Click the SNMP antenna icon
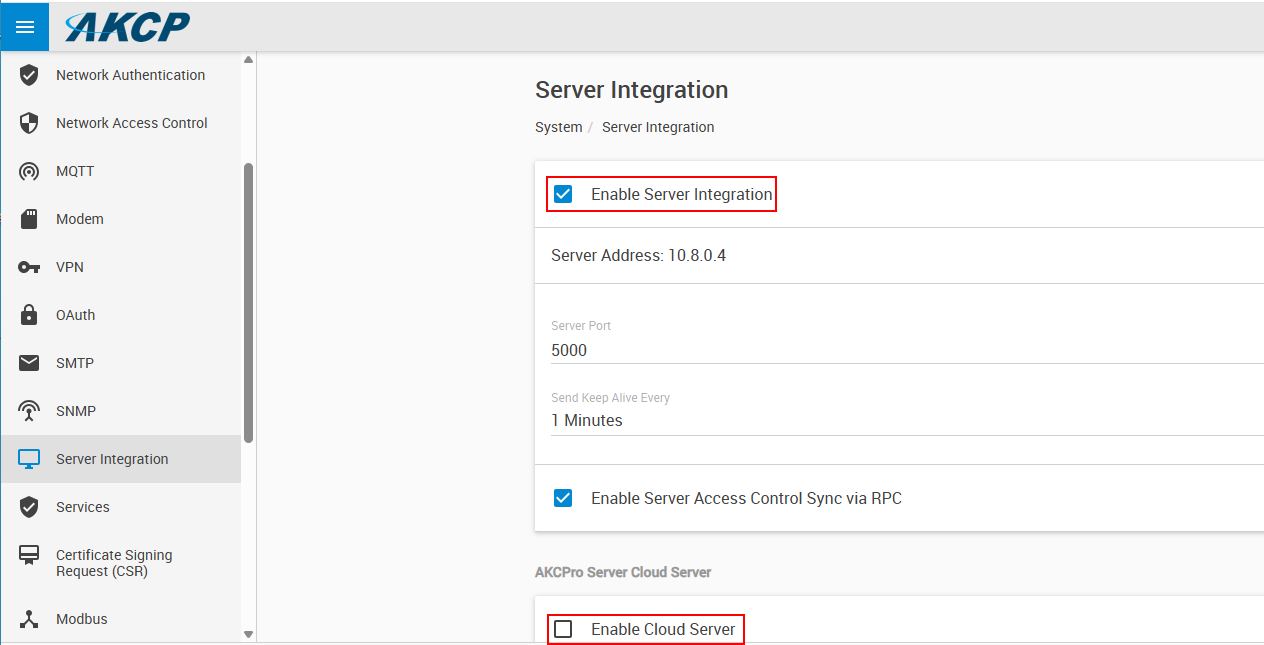Viewport: 1264px width, 645px height. point(29,411)
